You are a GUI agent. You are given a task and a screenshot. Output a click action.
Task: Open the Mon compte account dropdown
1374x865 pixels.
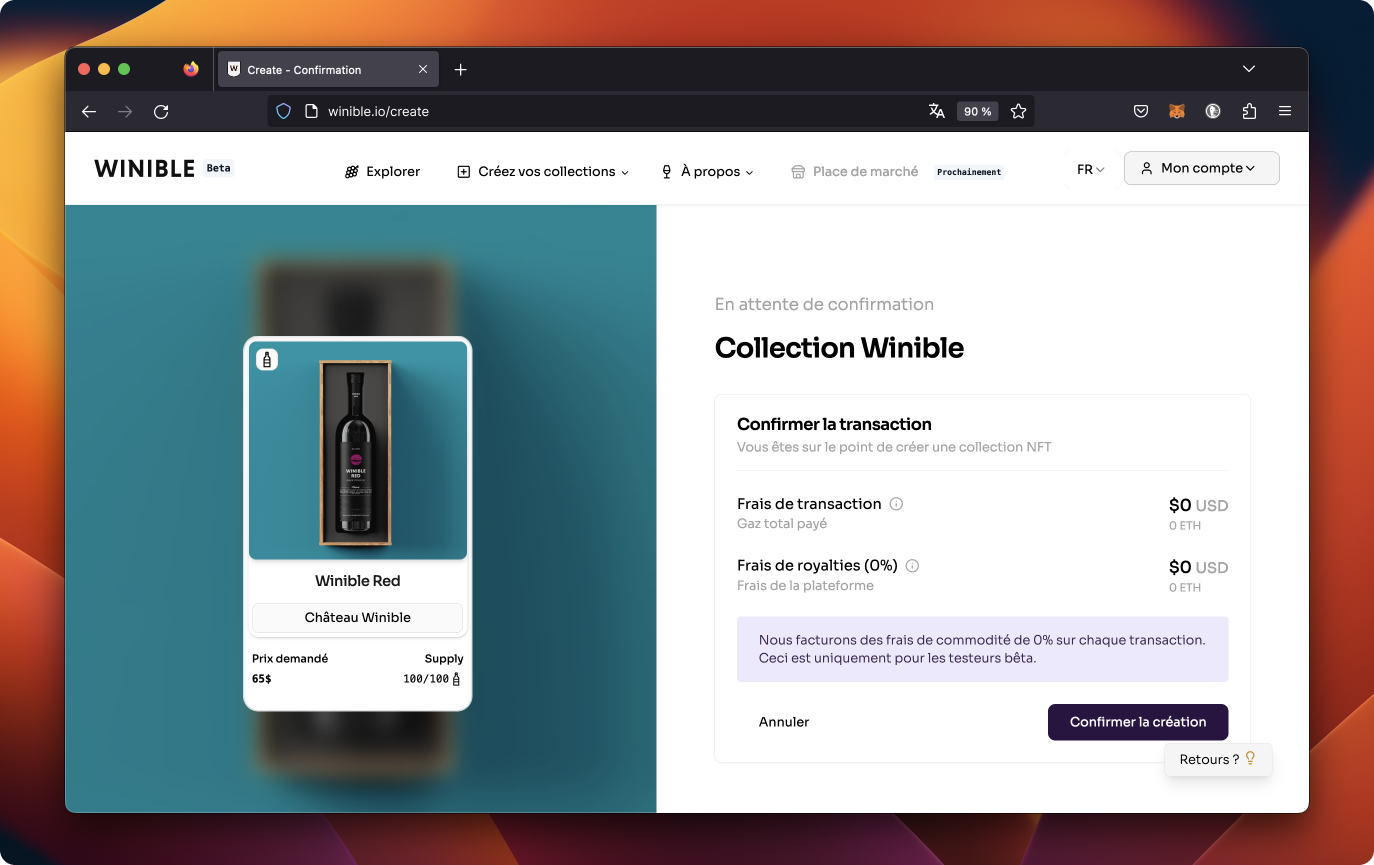(x=1201, y=168)
